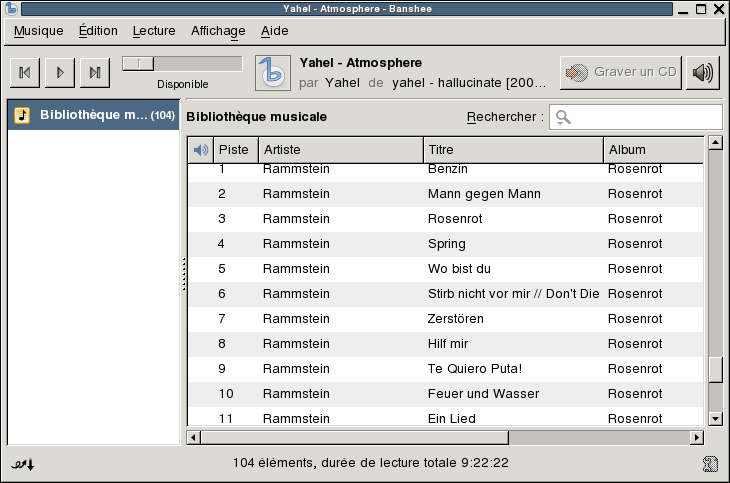Screen dimensions: 730x483
Task: Open the volume speaker button
Action: click(x=703, y=72)
